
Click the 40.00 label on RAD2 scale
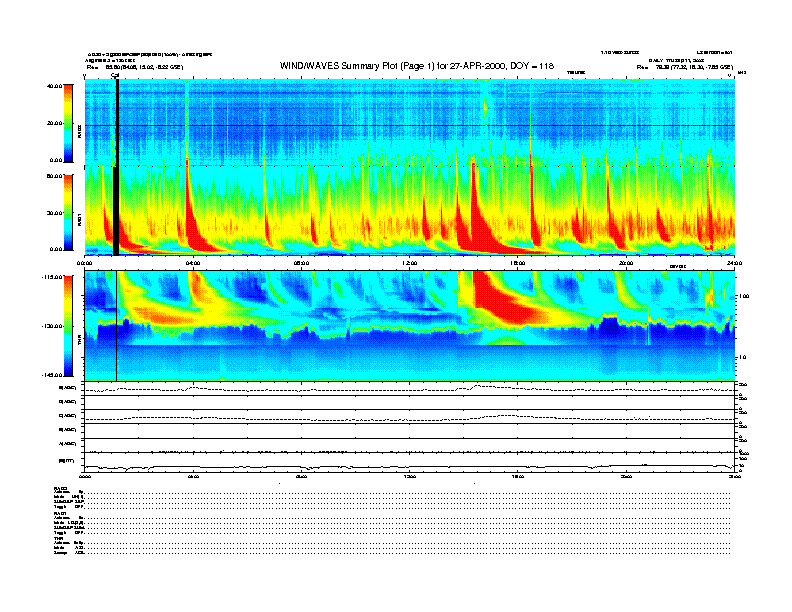pos(55,86)
